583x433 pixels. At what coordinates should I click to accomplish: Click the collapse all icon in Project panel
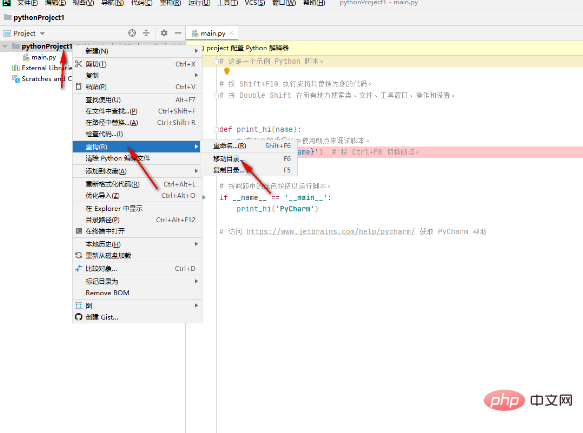click(x=146, y=33)
